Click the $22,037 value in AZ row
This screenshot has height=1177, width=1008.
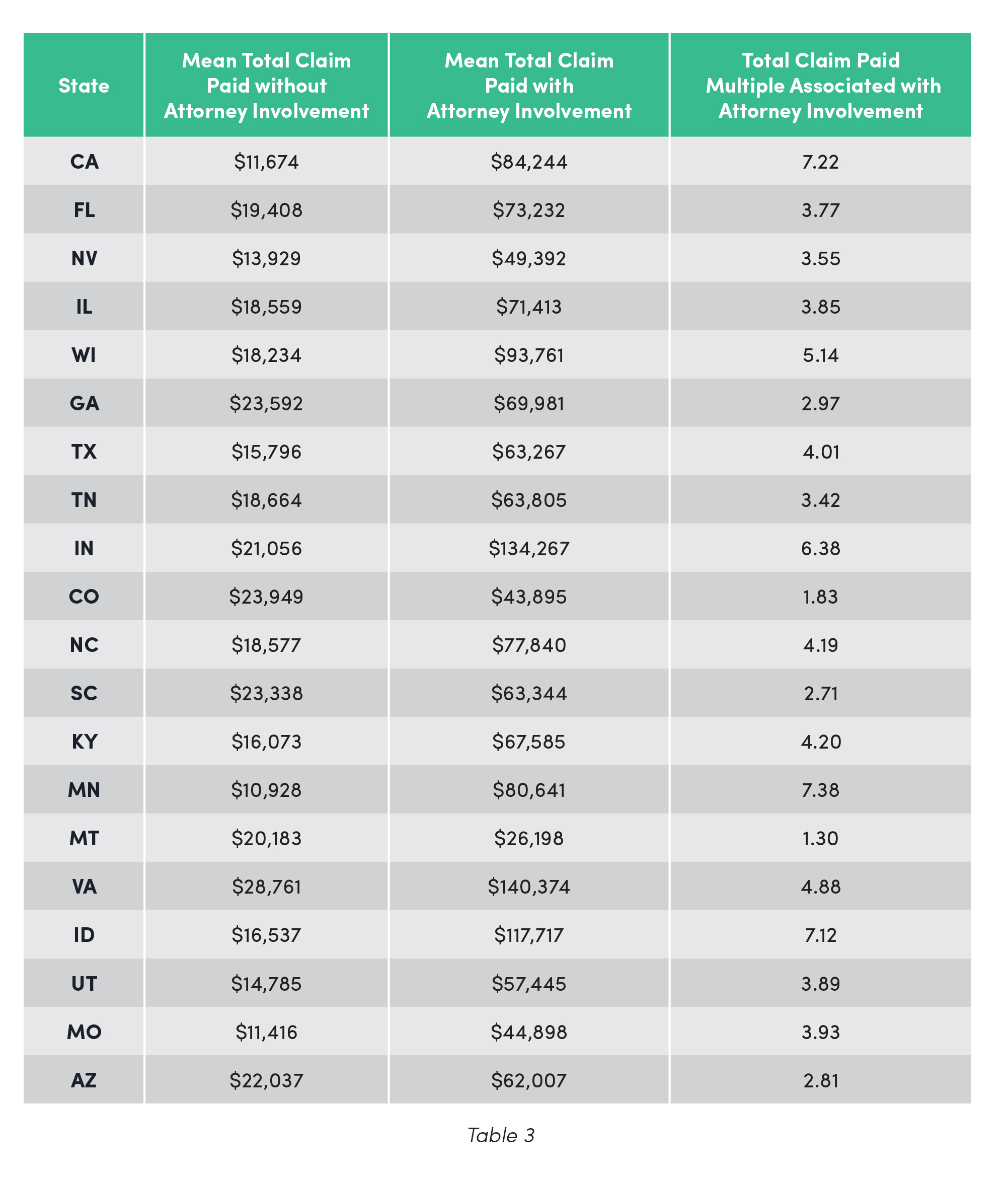266,1080
